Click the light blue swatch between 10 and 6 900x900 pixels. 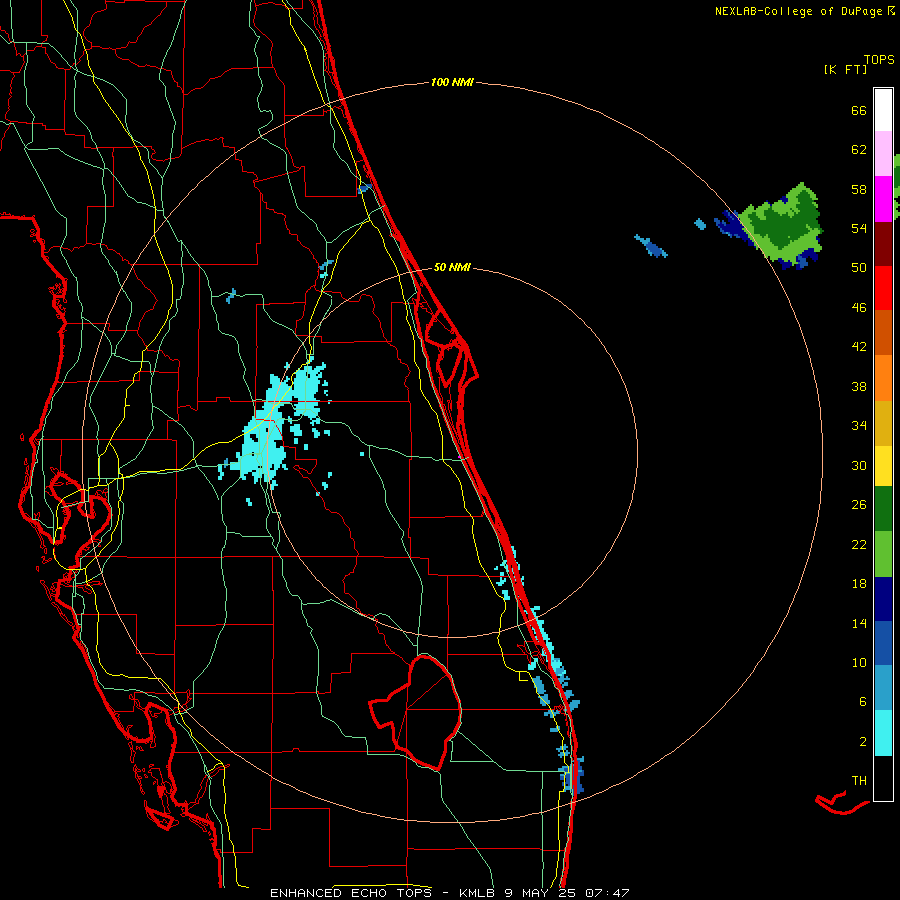883,688
